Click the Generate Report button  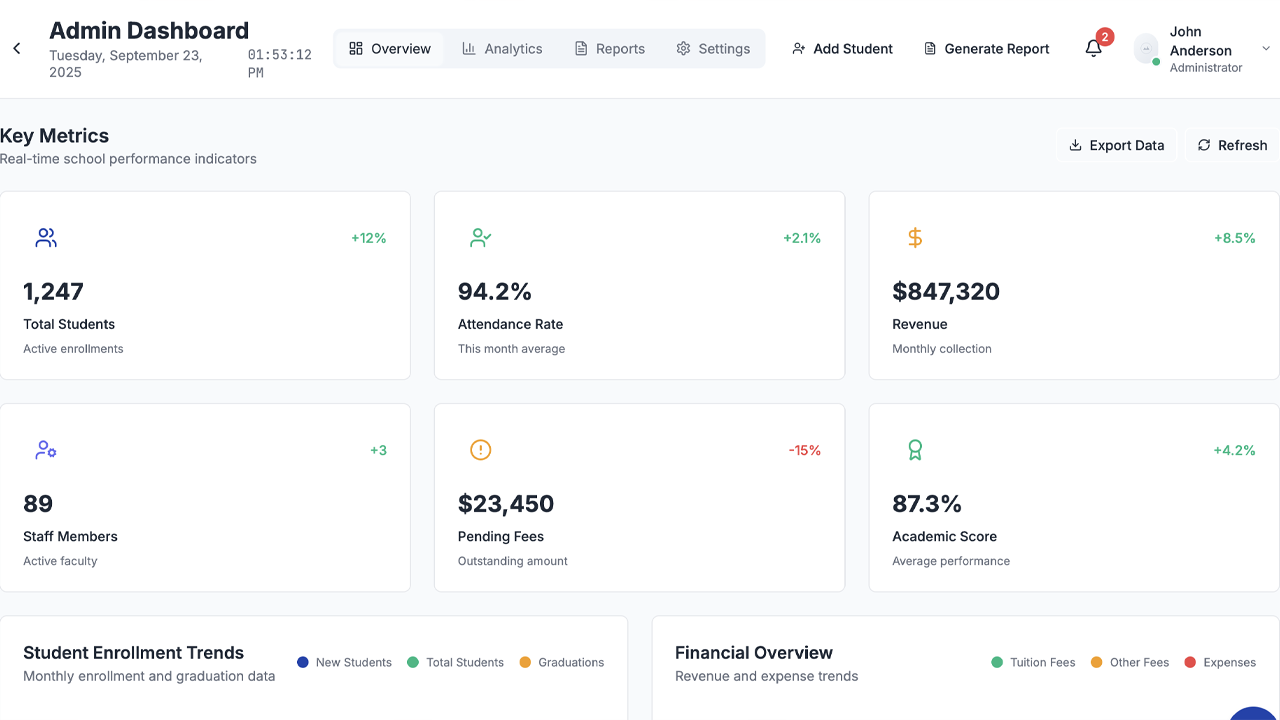click(986, 48)
